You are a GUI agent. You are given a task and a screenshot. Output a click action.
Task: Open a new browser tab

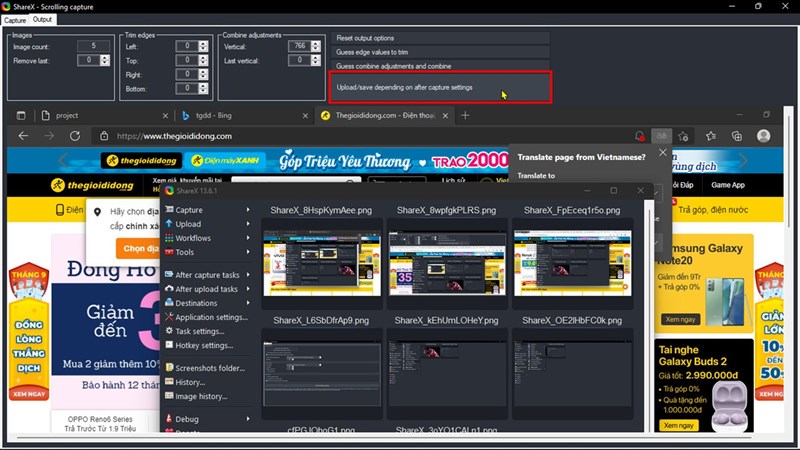click(x=465, y=115)
